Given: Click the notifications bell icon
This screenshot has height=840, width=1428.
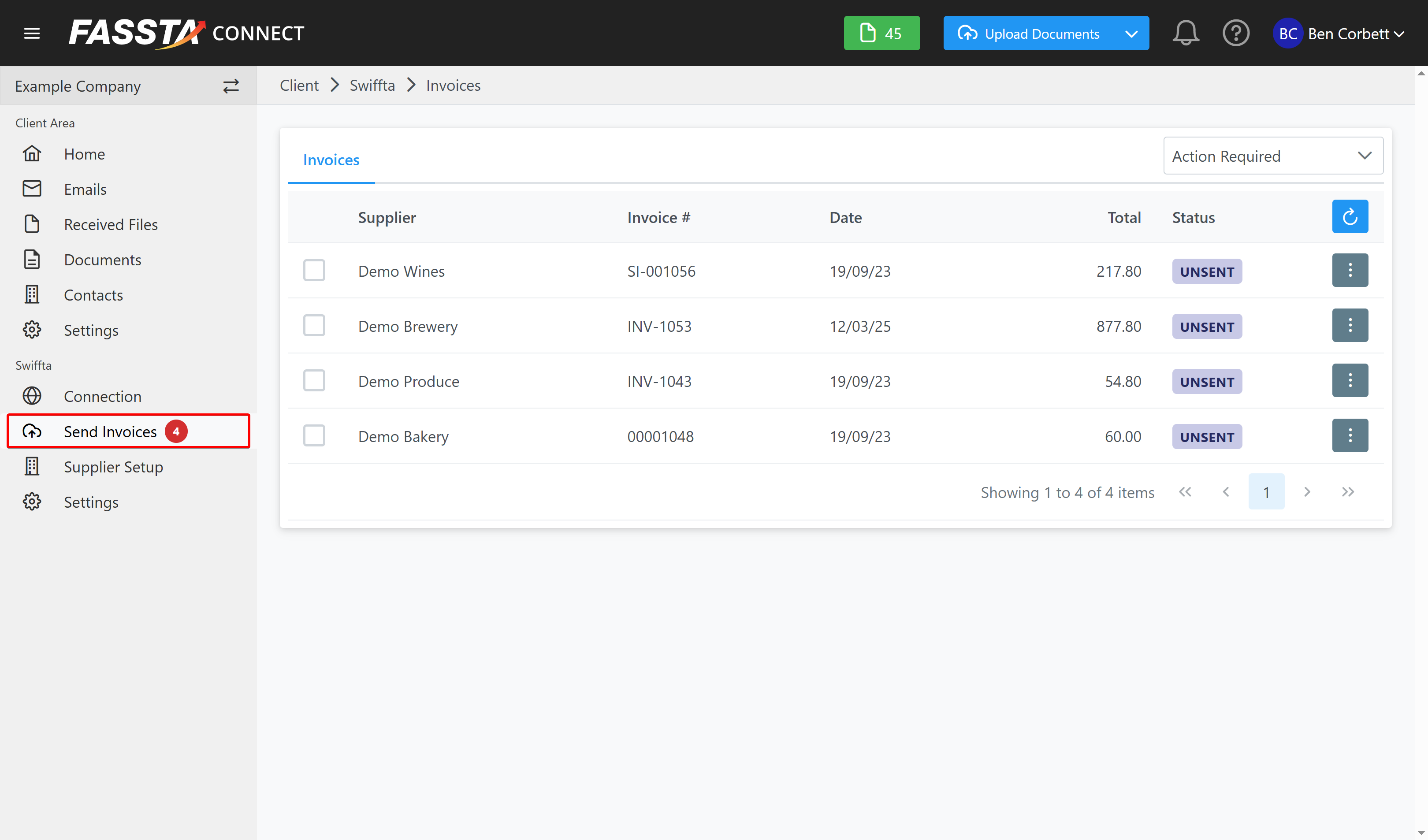Looking at the screenshot, I should (x=1185, y=33).
